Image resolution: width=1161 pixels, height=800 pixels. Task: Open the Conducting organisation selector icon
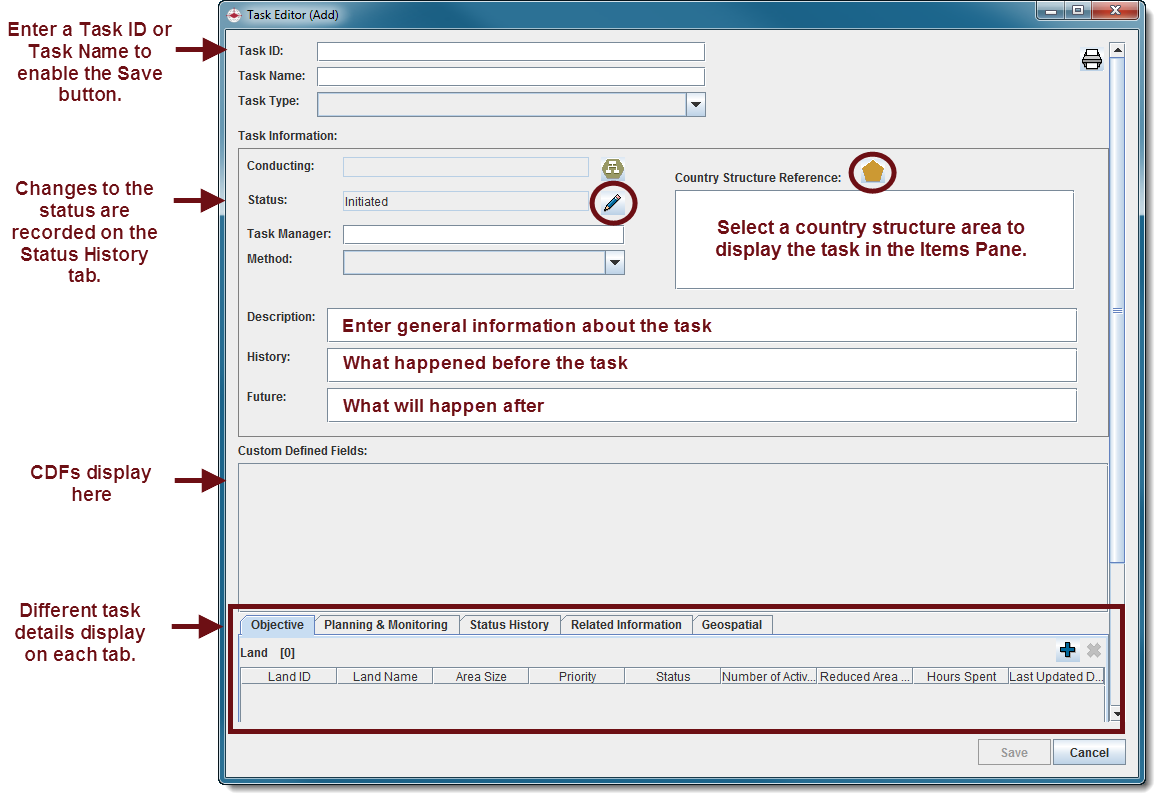[x=612, y=169]
